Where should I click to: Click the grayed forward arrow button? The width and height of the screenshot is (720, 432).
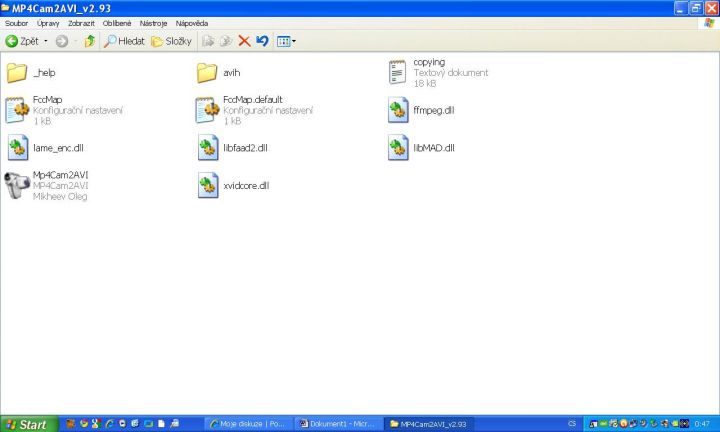[x=62, y=41]
